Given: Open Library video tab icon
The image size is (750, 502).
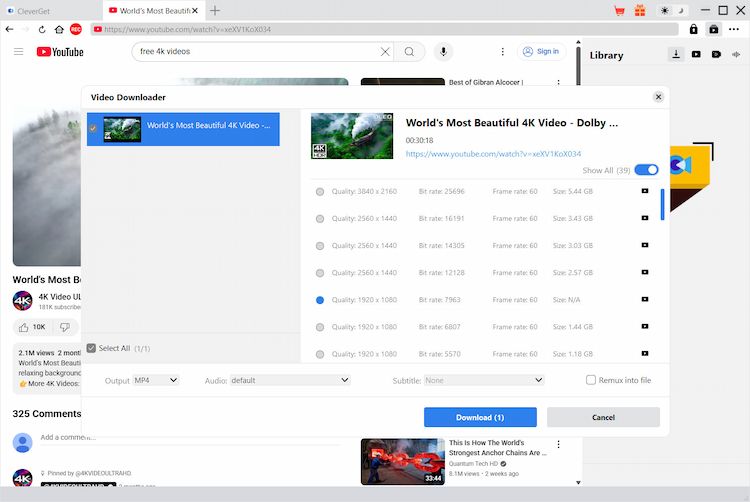Looking at the screenshot, I should (x=696, y=55).
